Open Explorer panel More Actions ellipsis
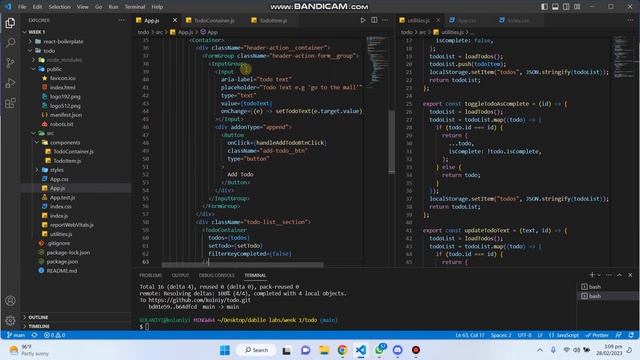Viewport: 640px width, 360px height. point(121,20)
